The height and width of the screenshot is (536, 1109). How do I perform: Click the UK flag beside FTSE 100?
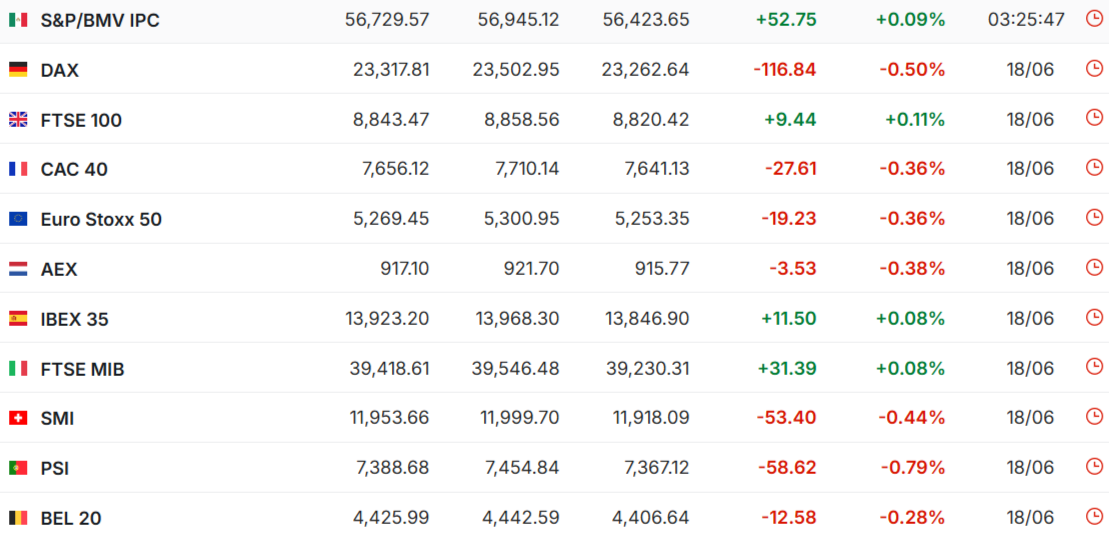click(x=18, y=120)
